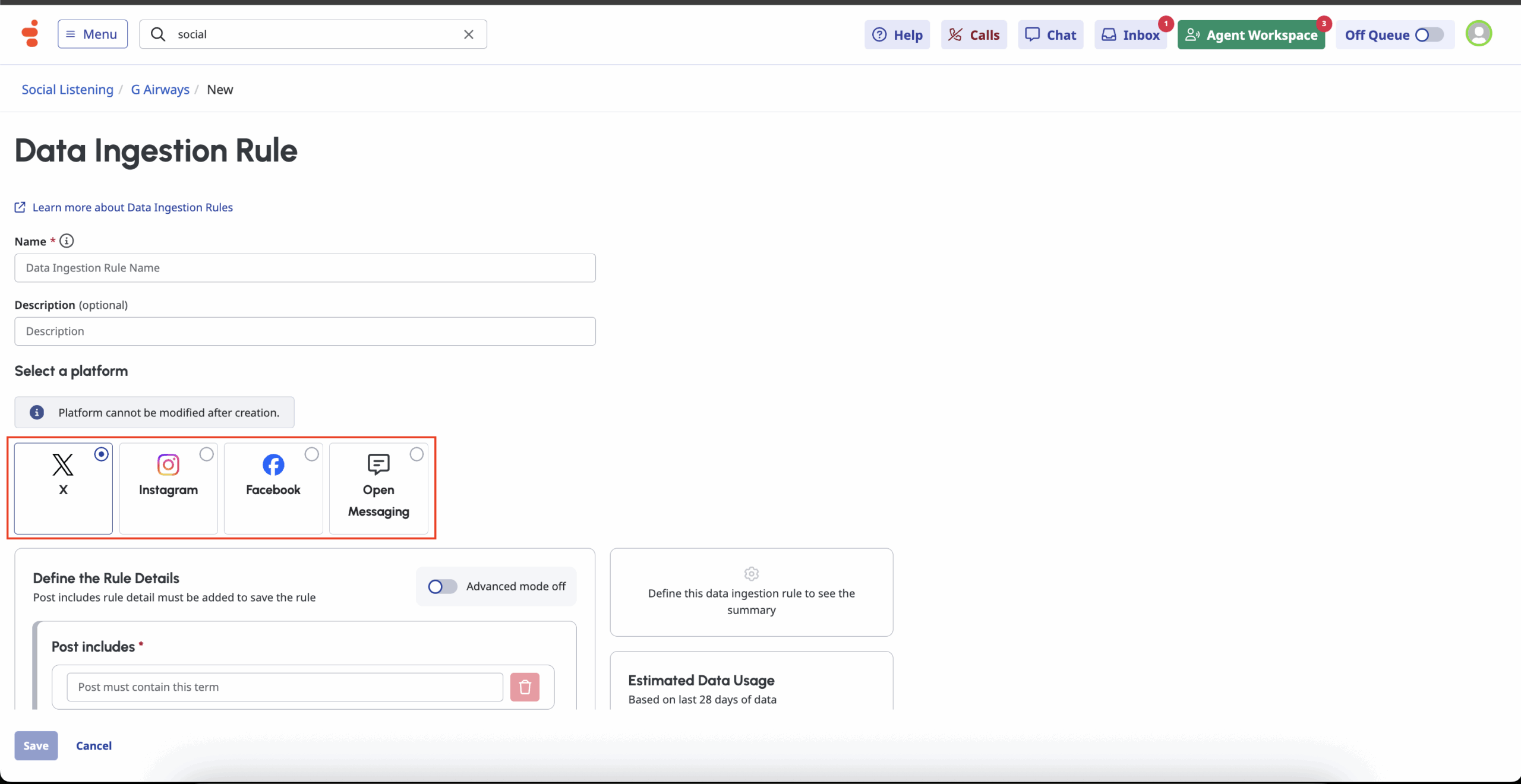Click the red trash delete icon

click(525, 687)
